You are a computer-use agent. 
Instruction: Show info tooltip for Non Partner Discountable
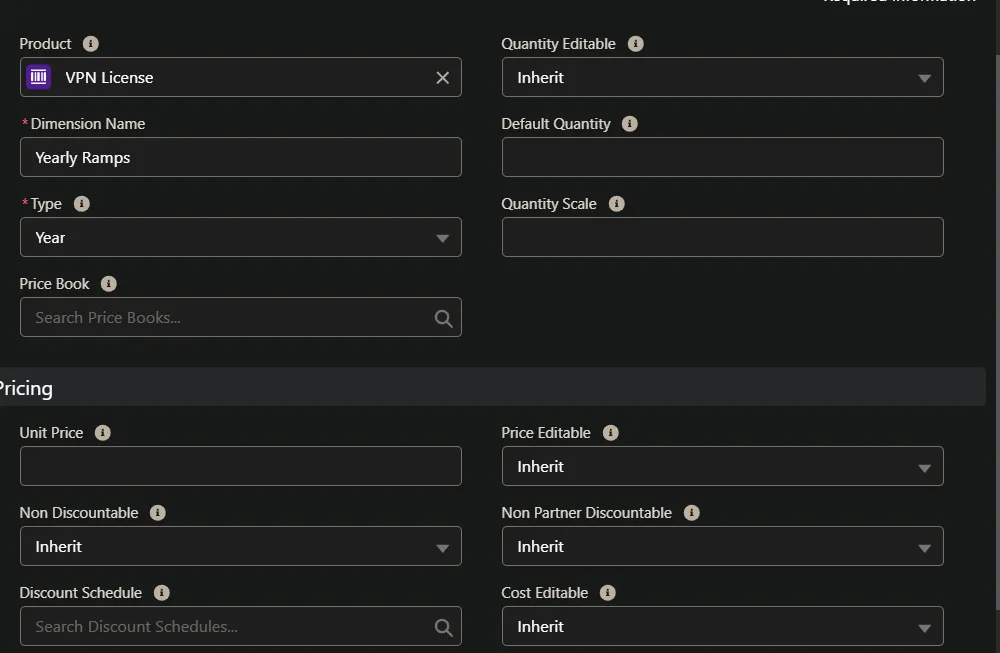pos(691,513)
